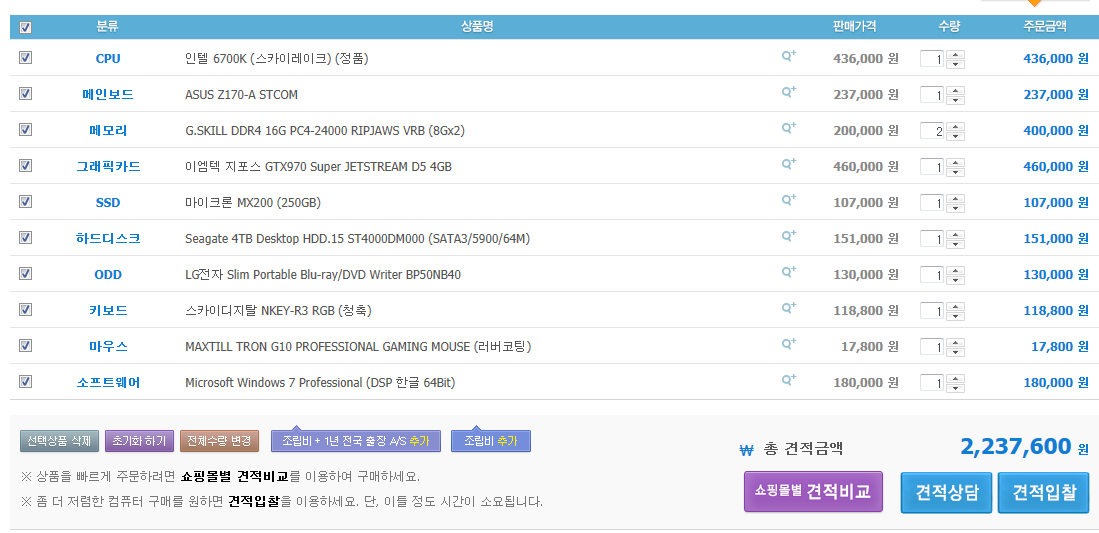Uncheck the CPU row checkbox
This screenshot has height=533, width=1099.
pos(25,58)
